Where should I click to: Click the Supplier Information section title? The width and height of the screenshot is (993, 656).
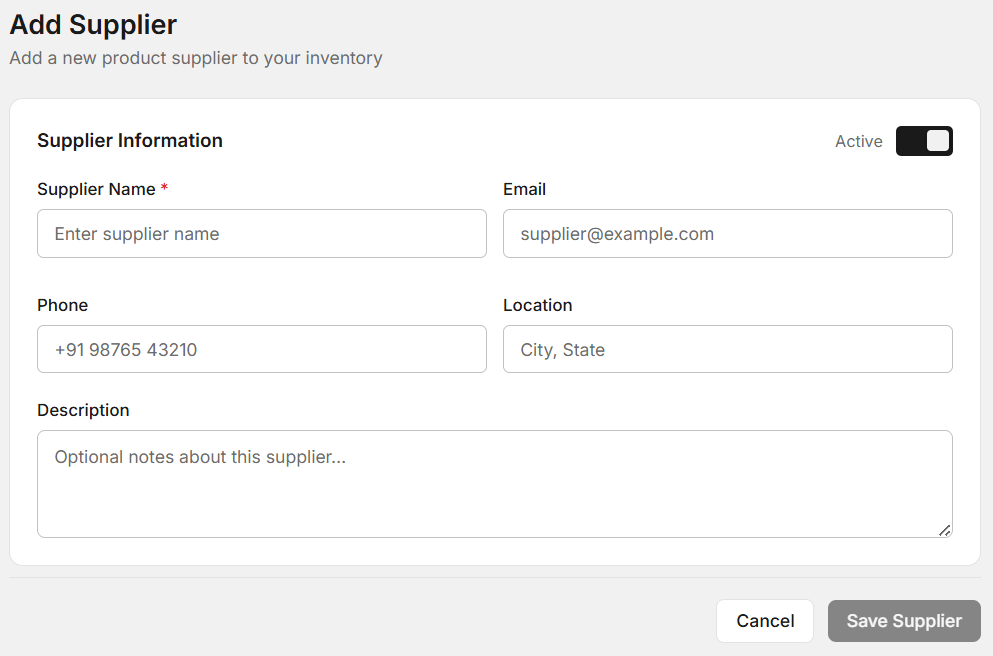129,140
